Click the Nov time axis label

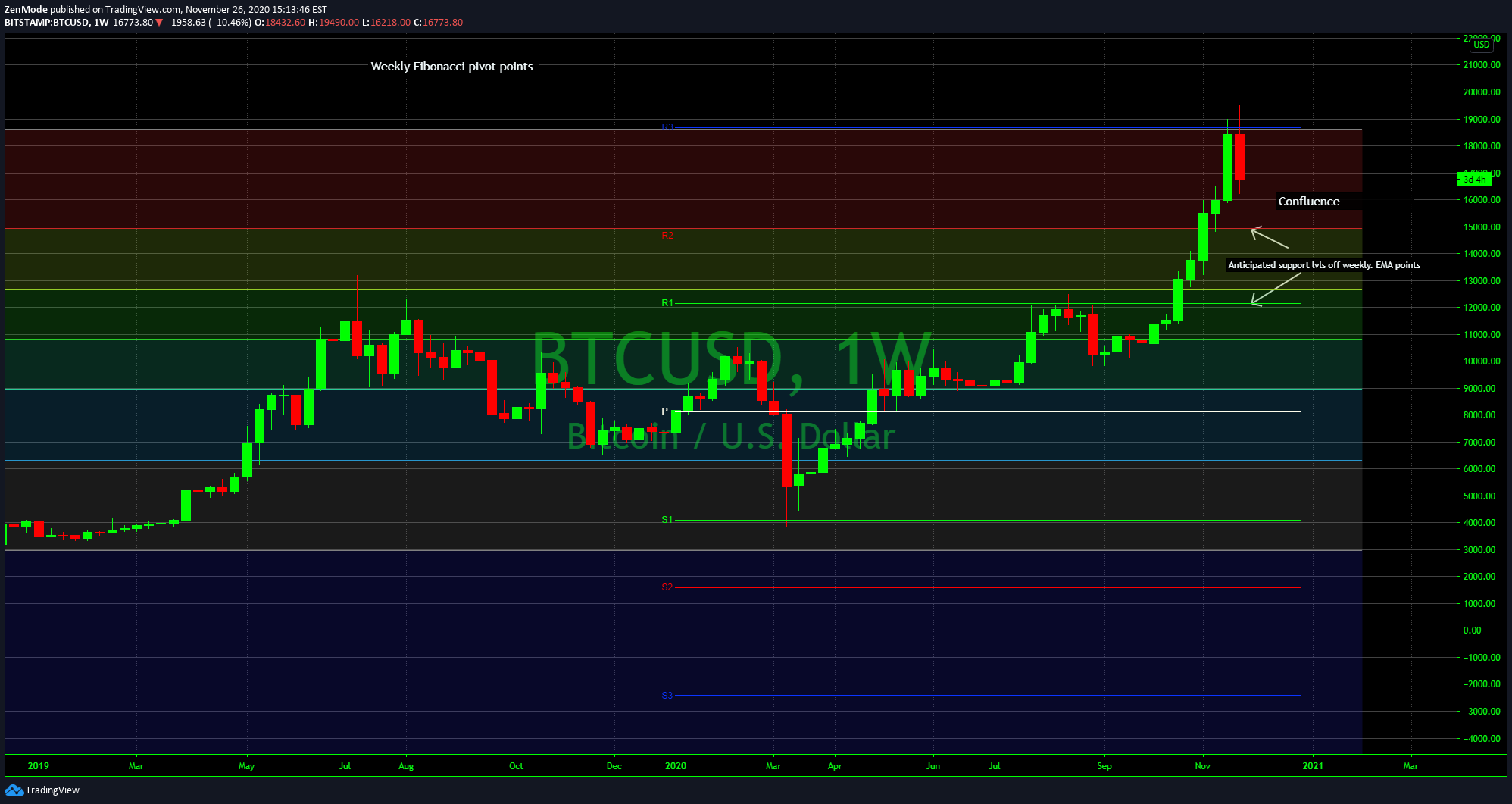pos(1203,766)
